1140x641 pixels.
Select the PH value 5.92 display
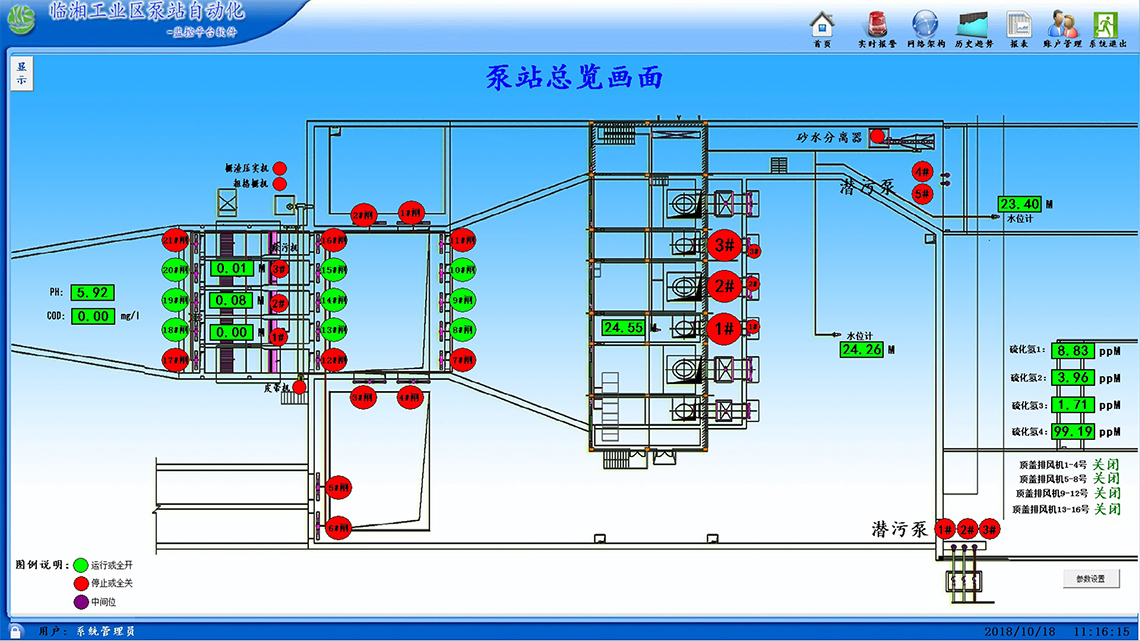tap(92, 293)
